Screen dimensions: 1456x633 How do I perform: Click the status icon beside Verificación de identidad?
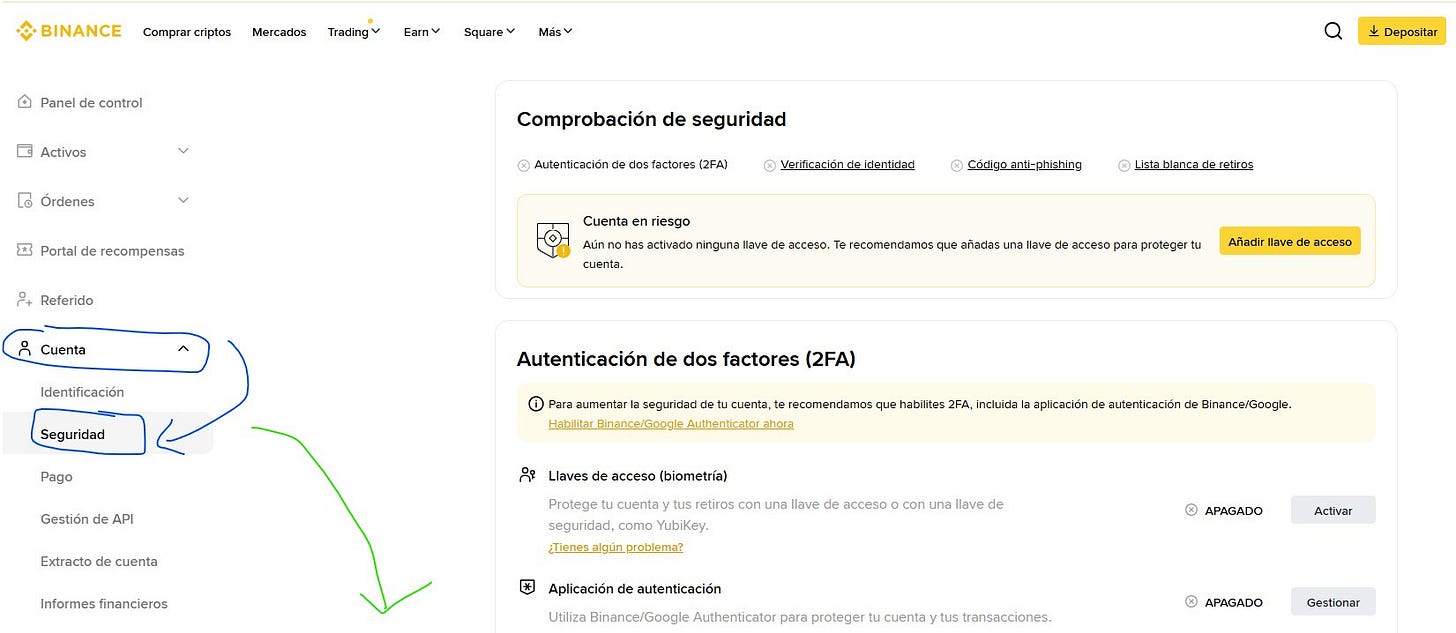click(x=769, y=165)
